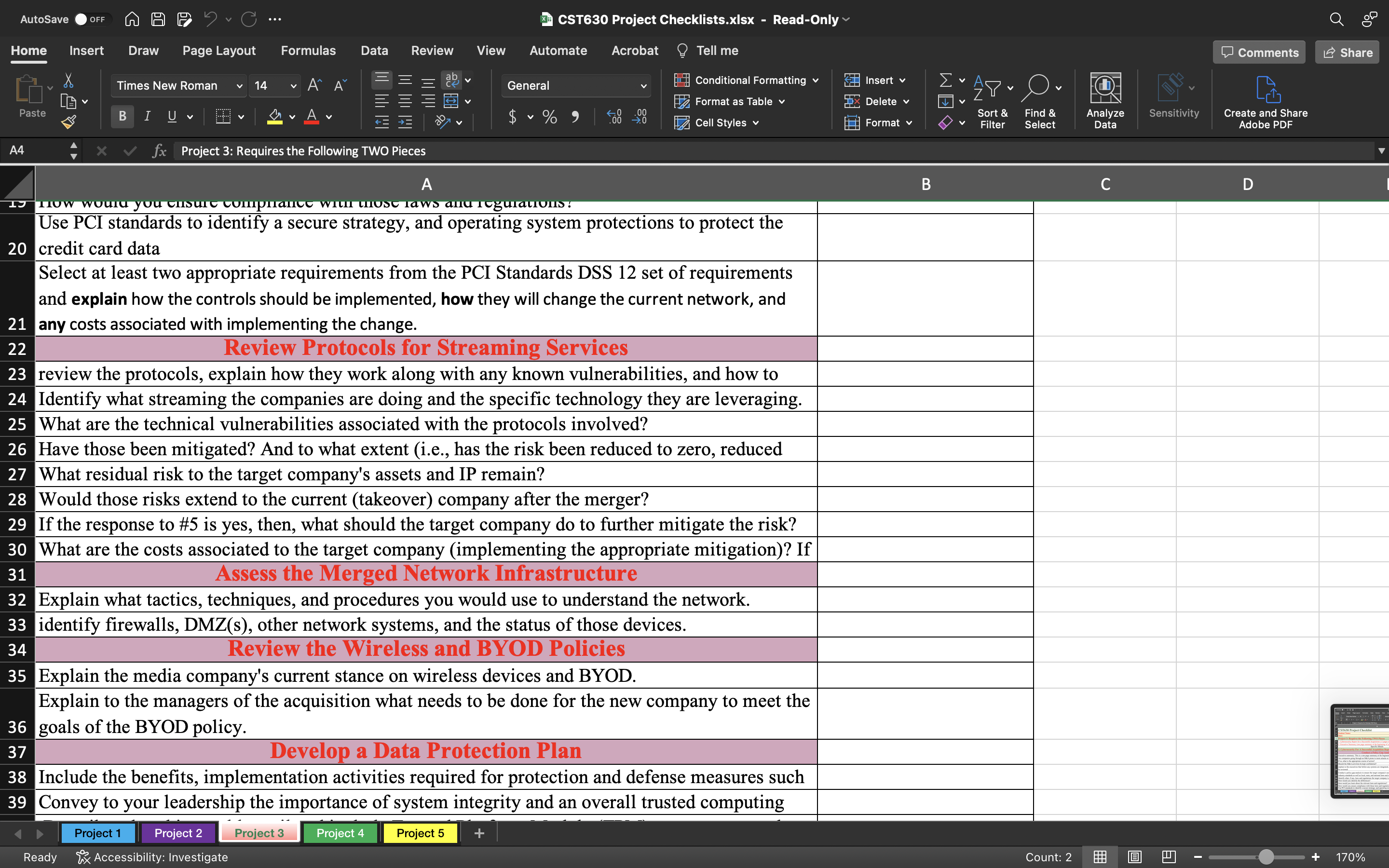1389x868 pixels.
Task: Click Create and Share Adobe PDF
Action: pyautogui.click(x=1266, y=102)
